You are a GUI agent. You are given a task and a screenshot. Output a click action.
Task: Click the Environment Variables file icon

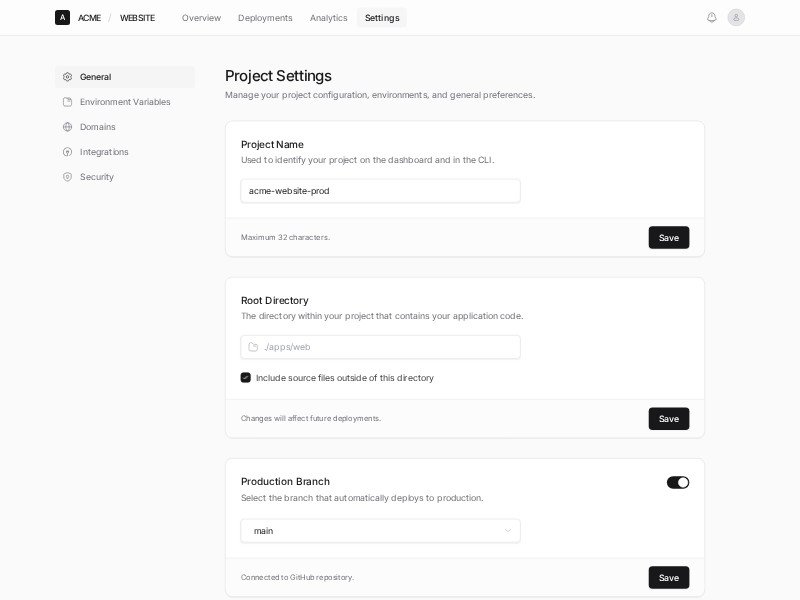coord(68,102)
